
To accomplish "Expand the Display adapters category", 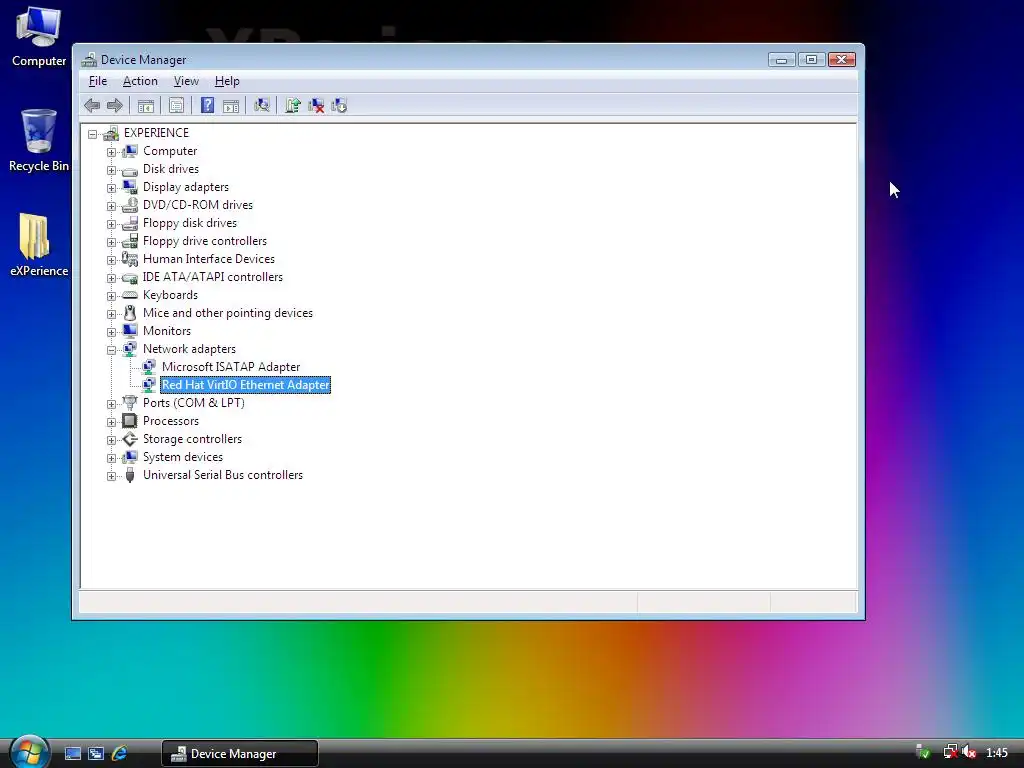I will pyautogui.click(x=112, y=188).
